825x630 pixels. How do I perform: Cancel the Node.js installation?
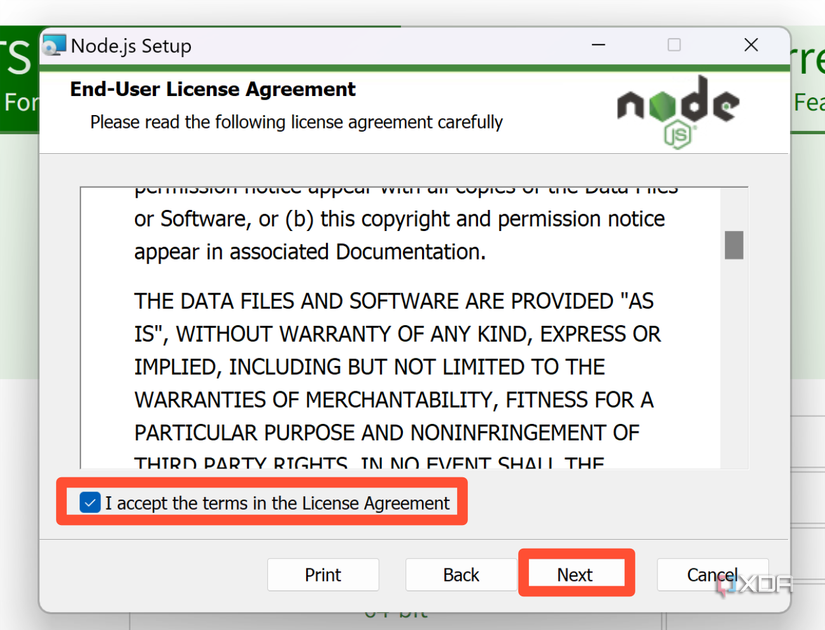click(x=712, y=574)
